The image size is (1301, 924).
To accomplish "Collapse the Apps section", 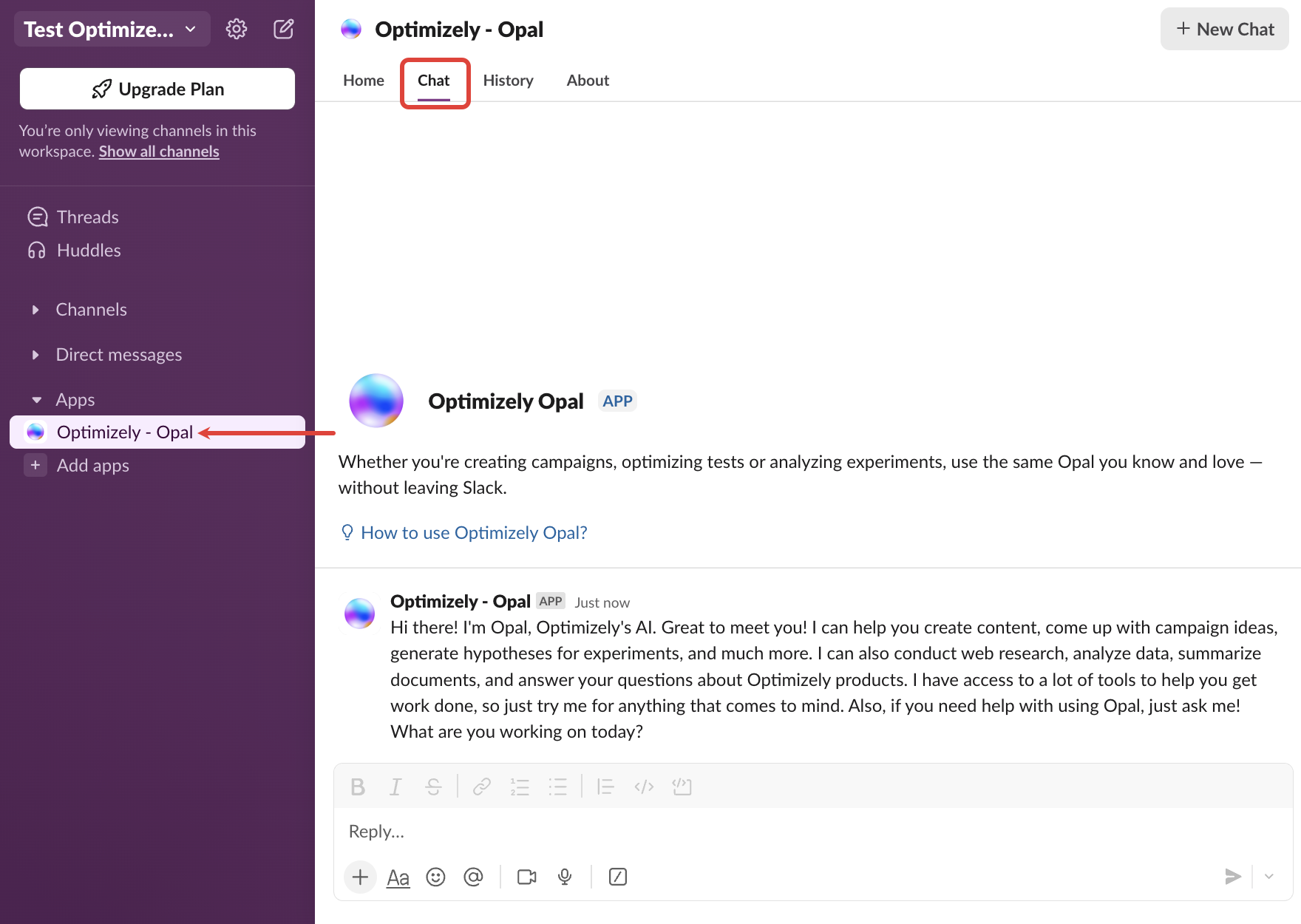I will click(x=37, y=399).
